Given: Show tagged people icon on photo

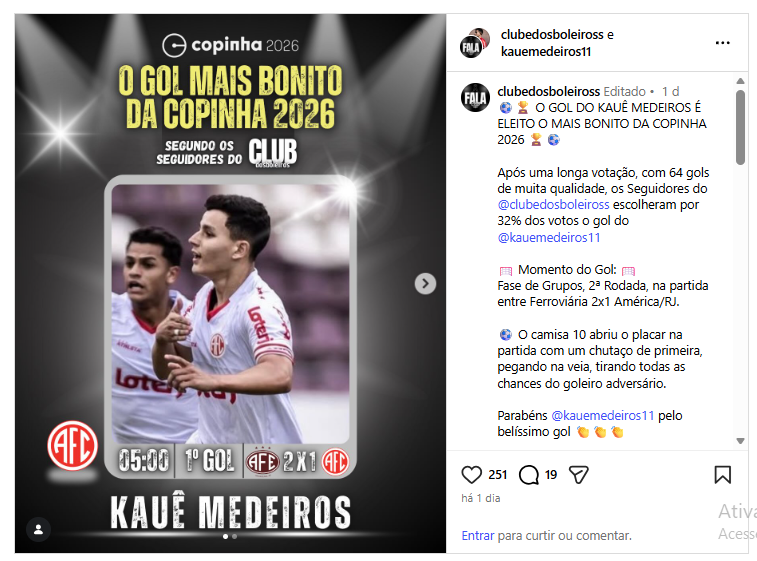Looking at the screenshot, I should 38,530.
